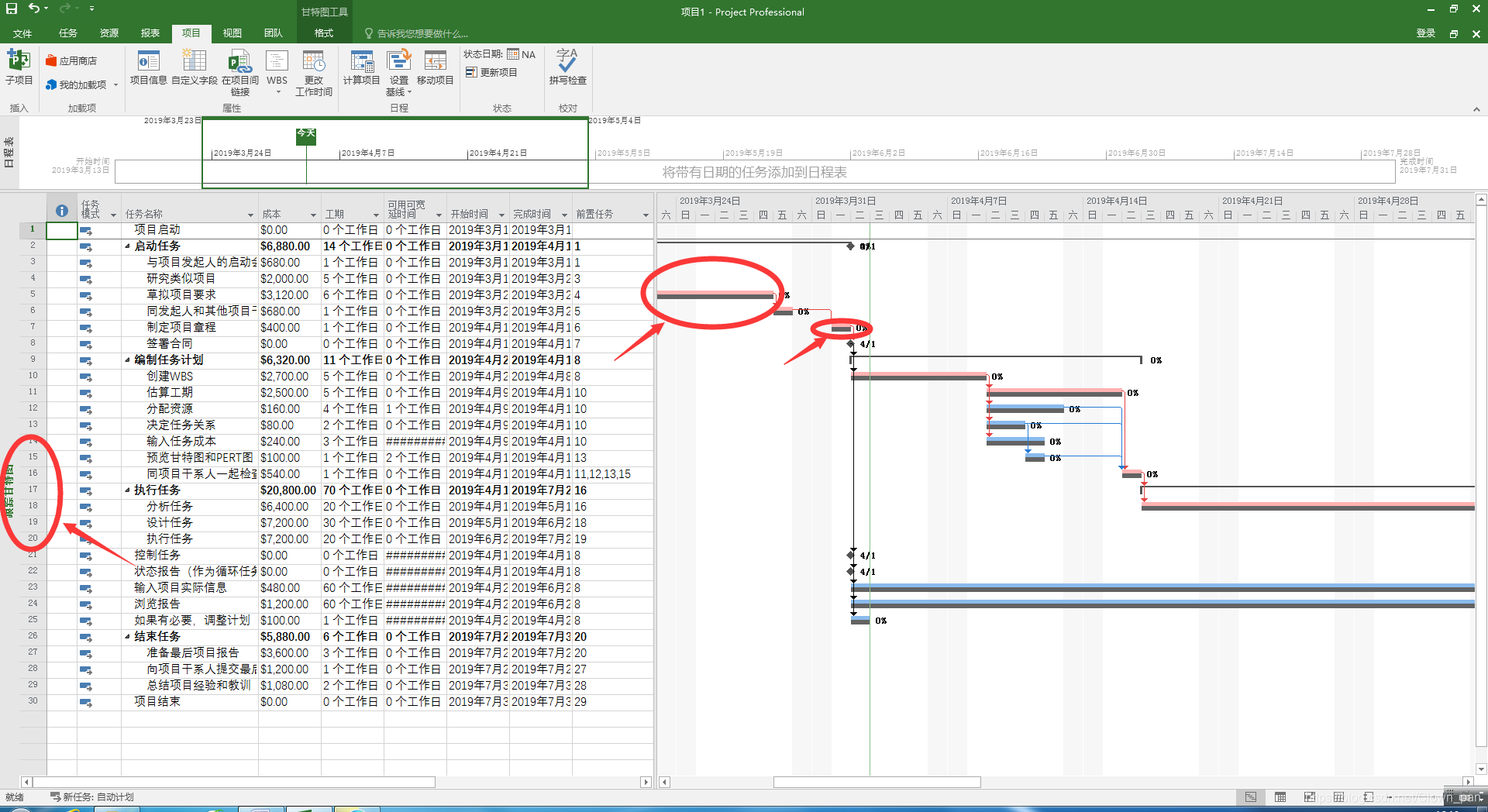This screenshot has height=812, width=1488.
Task: Switch to the 团队 ribbon tab
Action: pyautogui.click(x=274, y=33)
